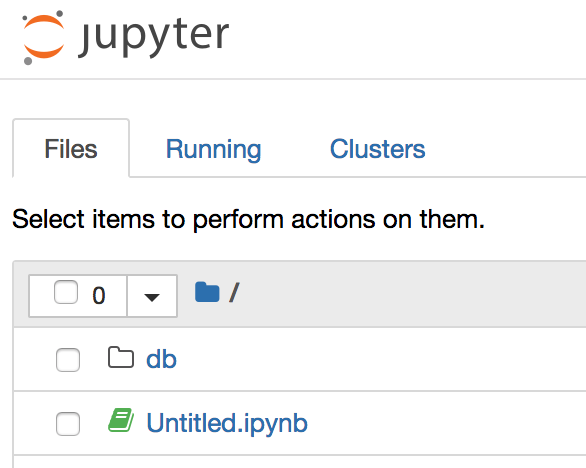Screen dimensions: 586x468
Task: Click the empty area of the db row
Action: point(381,360)
